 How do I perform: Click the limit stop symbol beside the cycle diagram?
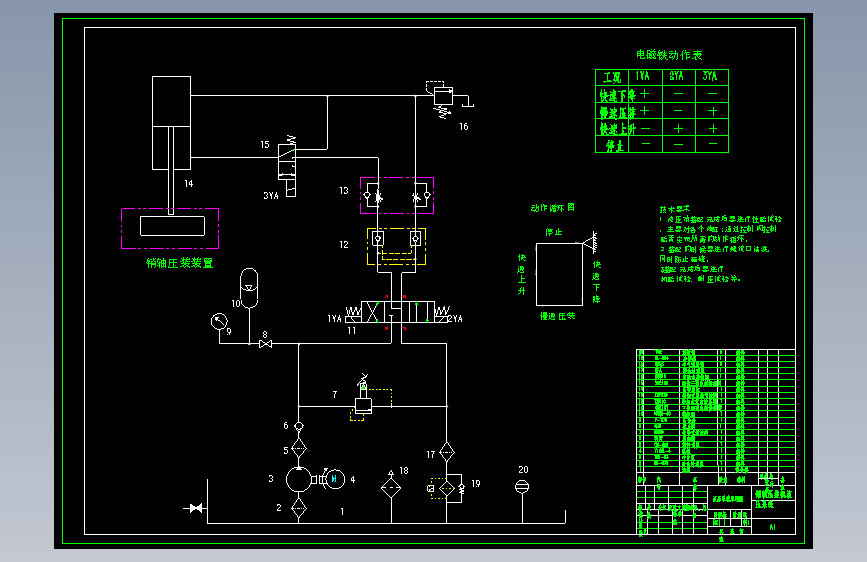pyautogui.click(x=591, y=242)
